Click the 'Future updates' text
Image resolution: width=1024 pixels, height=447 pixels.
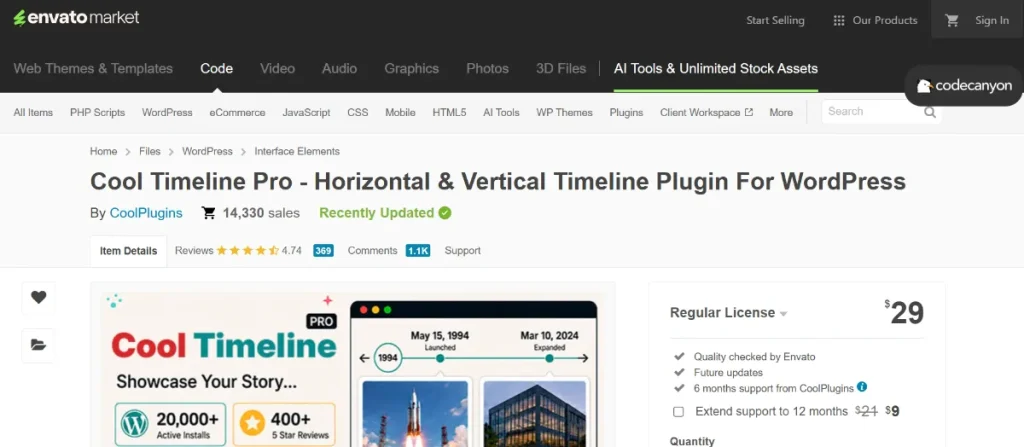coord(728,372)
